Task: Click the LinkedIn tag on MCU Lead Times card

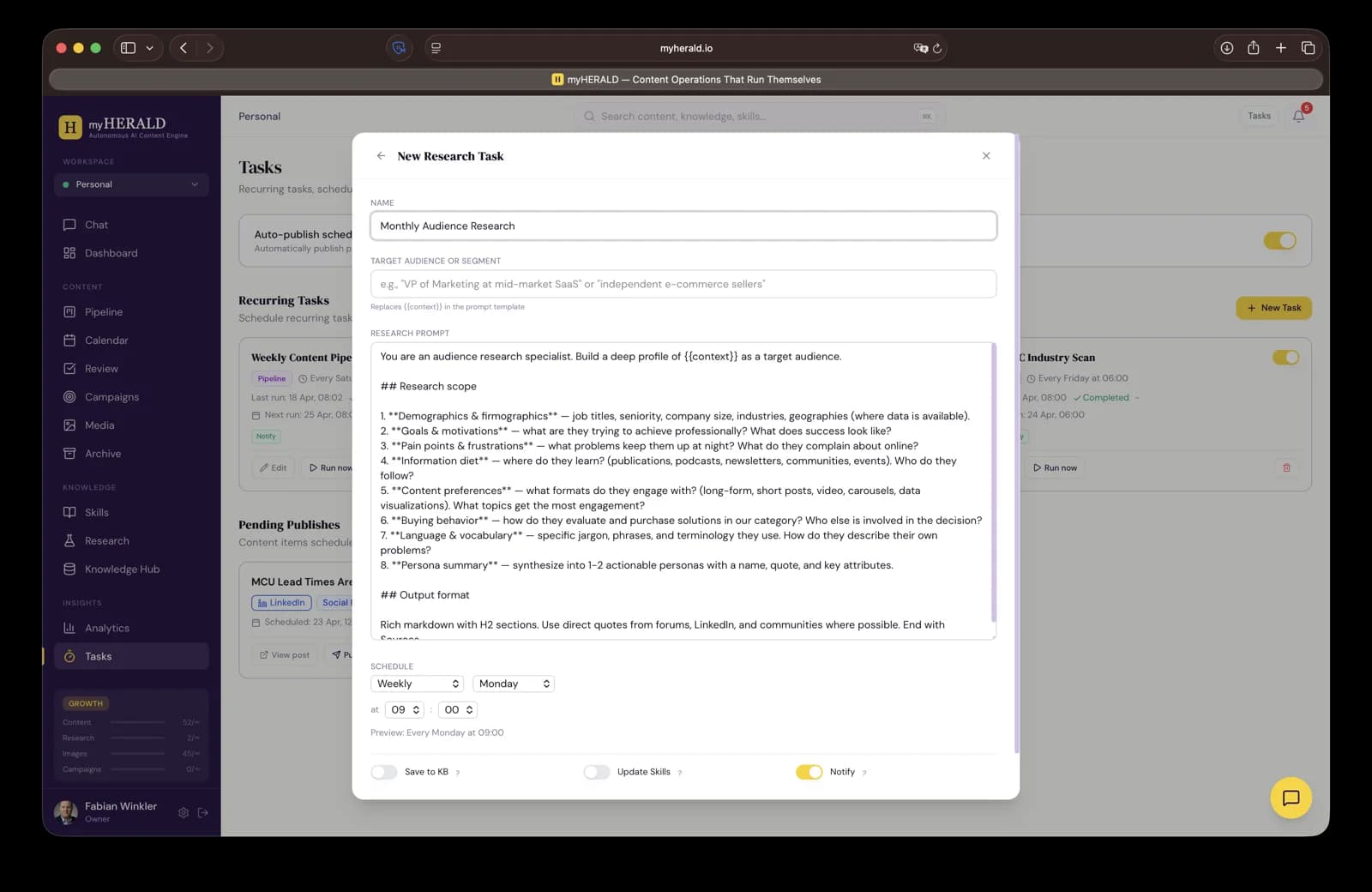Action: pyautogui.click(x=281, y=603)
